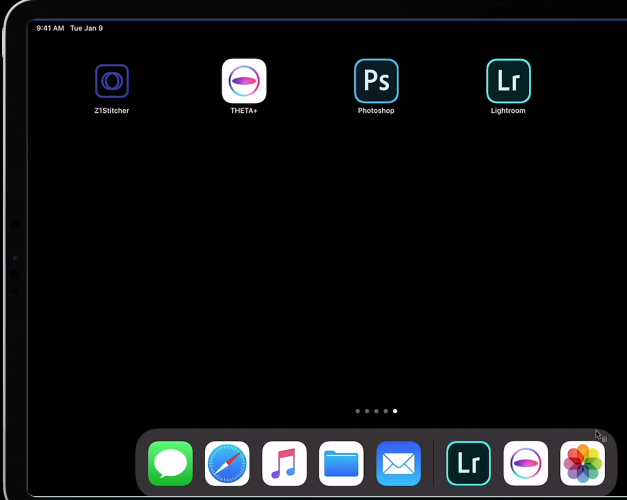The height and width of the screenshot is (500, 627).
Task: Open Photos from the dock
Action: click(582, 463)
